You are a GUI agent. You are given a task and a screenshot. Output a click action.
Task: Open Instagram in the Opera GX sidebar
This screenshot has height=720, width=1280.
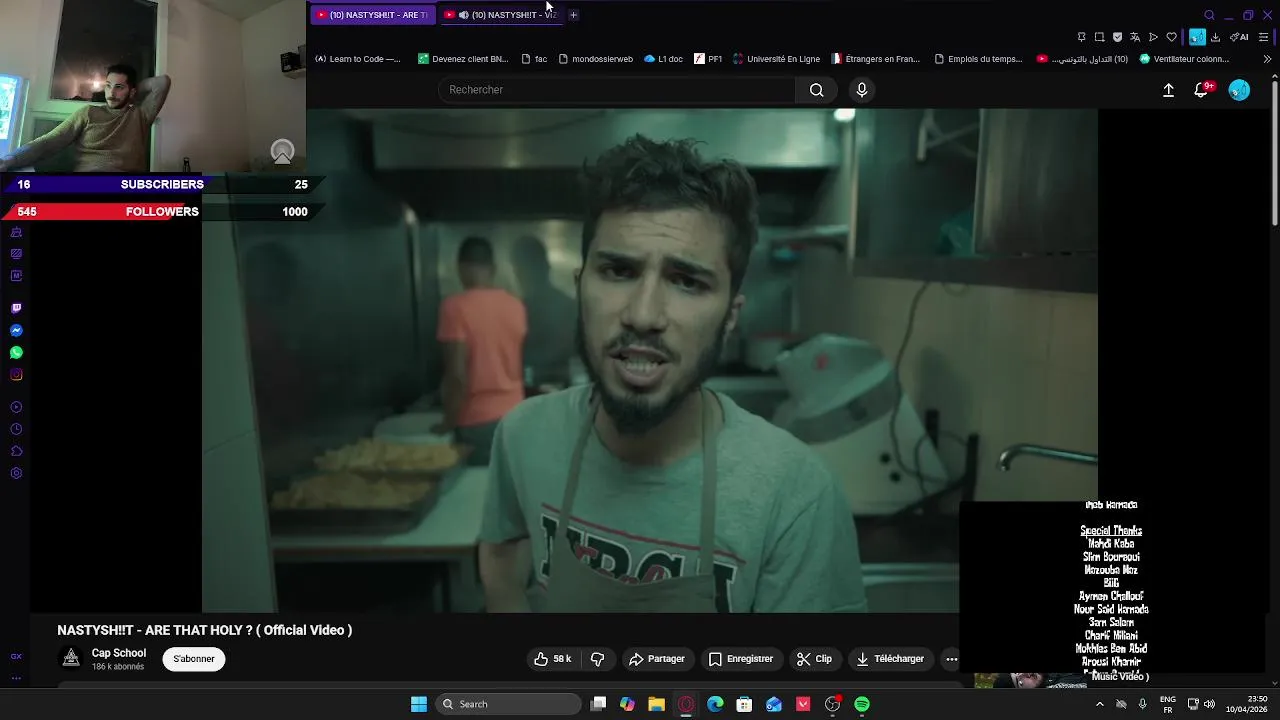(x=16, y=374)
